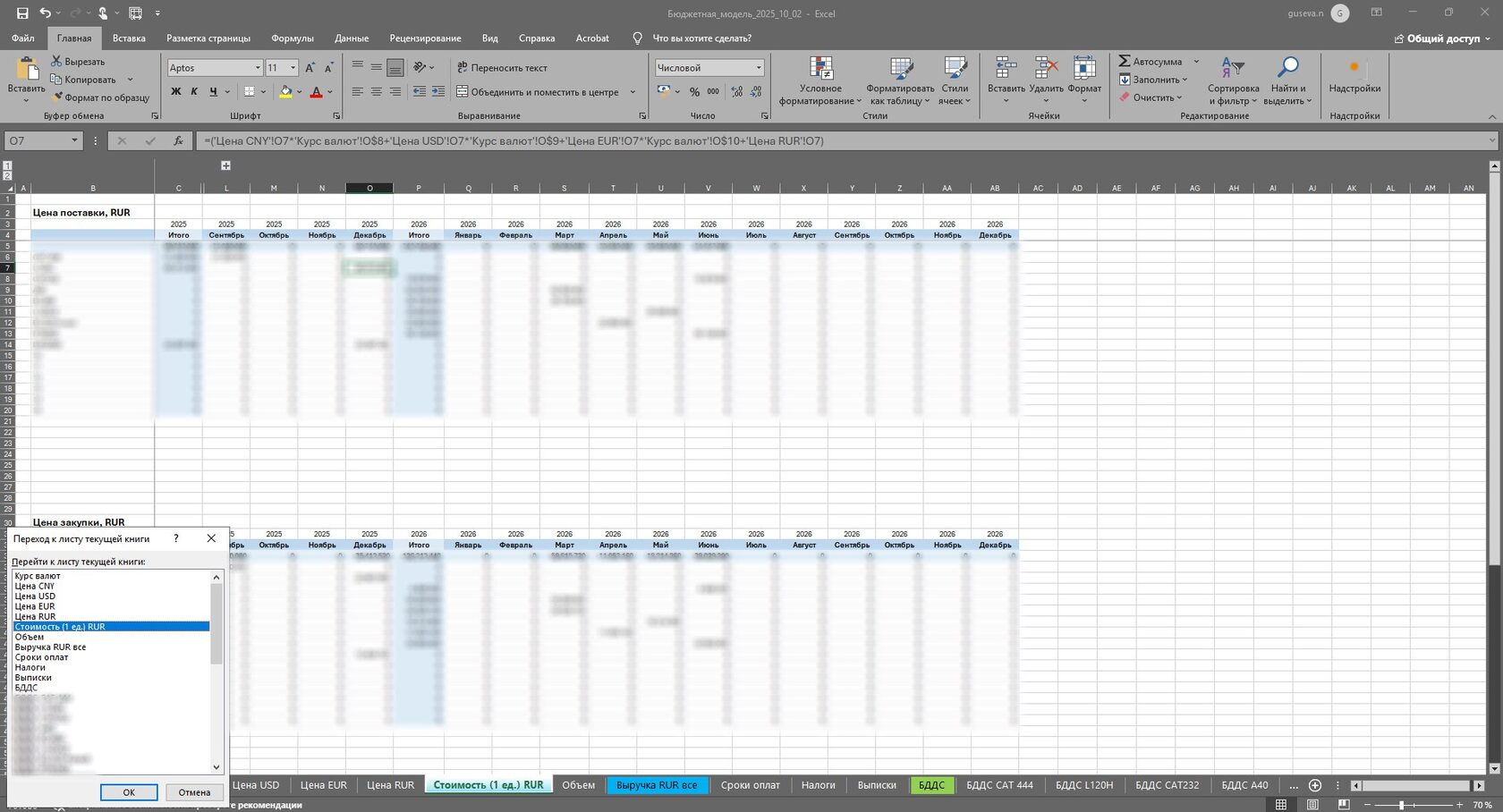This screenshot has height=812, width=1503.
Task: Open Сортировка и фильтр menu
Action: (1233, 80)
